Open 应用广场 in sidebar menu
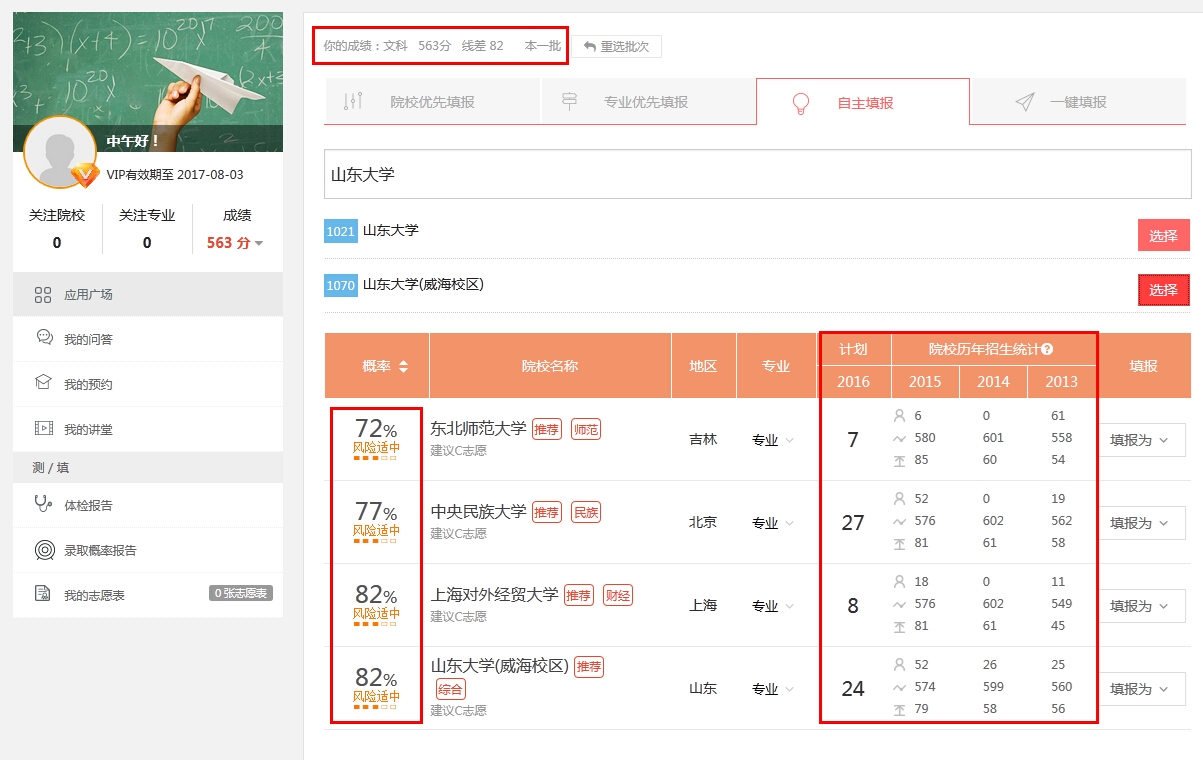The image size is (1203, 760). (148, 294)
